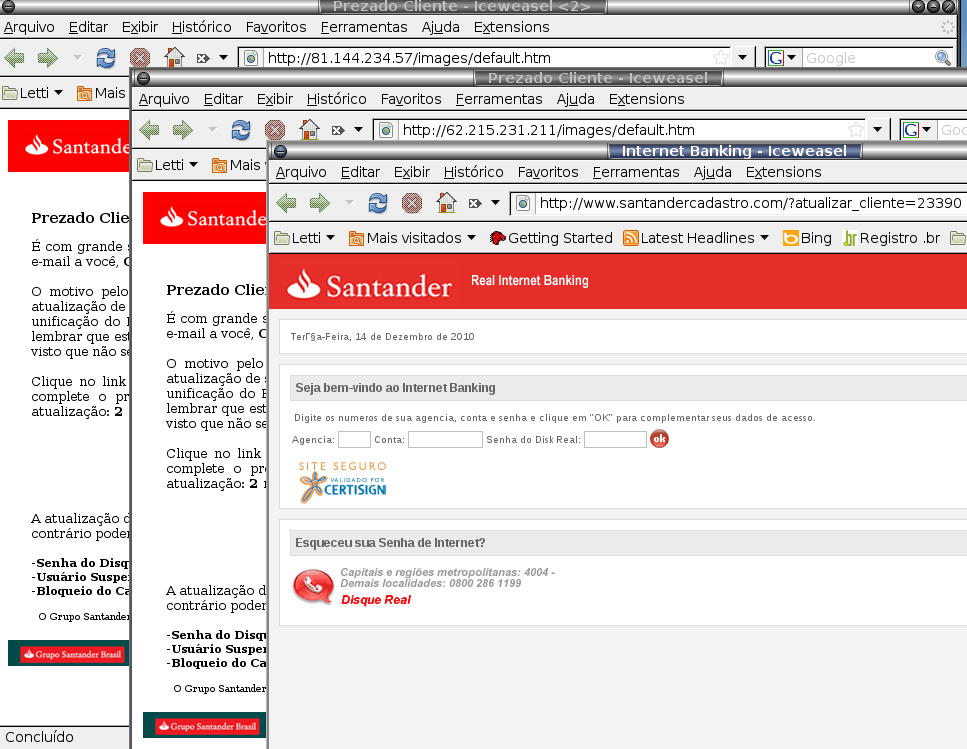Click Back arrow in the 62.215.231.211 window
Screen dimensions: 967x749
point(149,130)
